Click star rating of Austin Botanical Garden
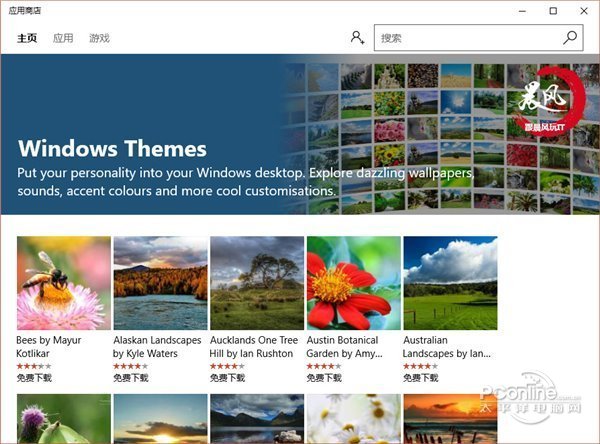The width and height of the screenshot is (600, 444). tap(324, 366)
